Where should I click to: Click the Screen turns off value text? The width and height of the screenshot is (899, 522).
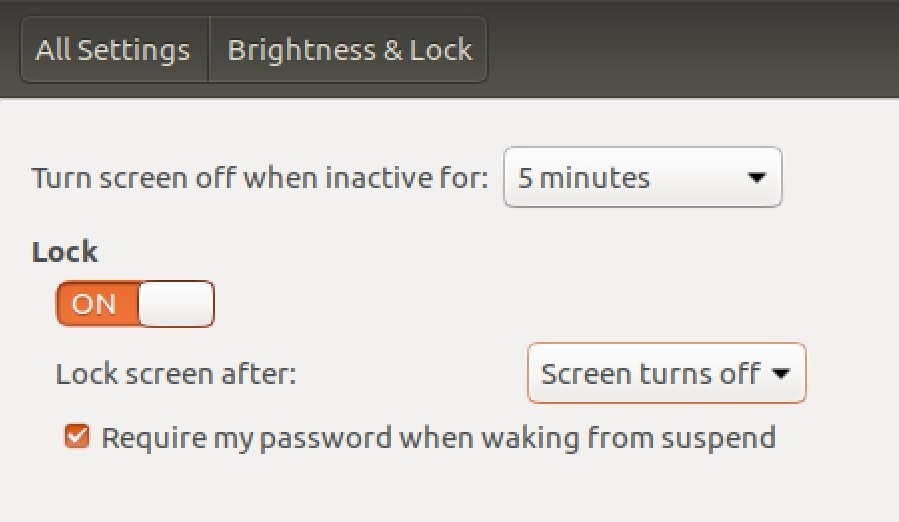651,374
